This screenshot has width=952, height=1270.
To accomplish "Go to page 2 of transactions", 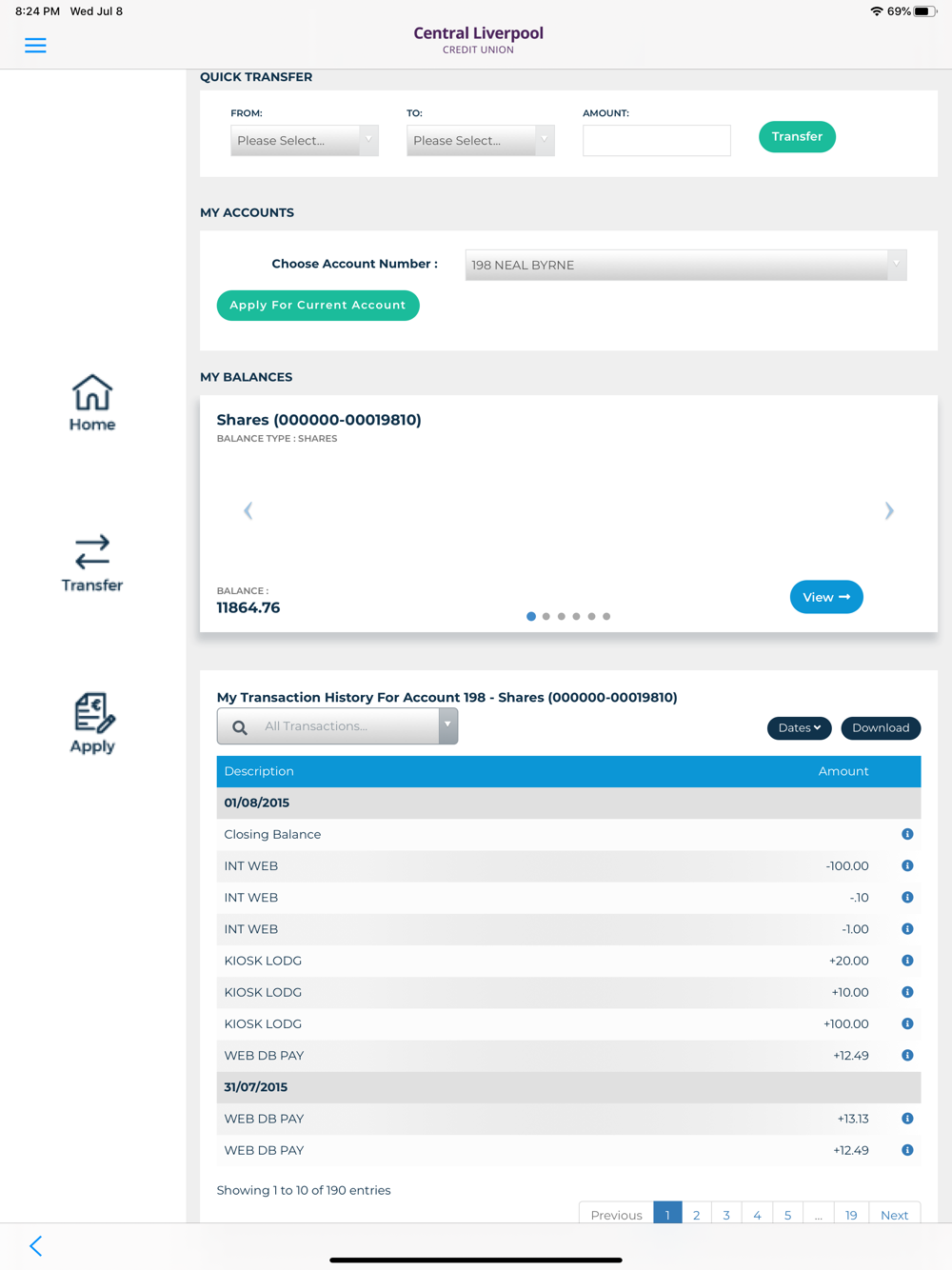I will (697, 1214).
